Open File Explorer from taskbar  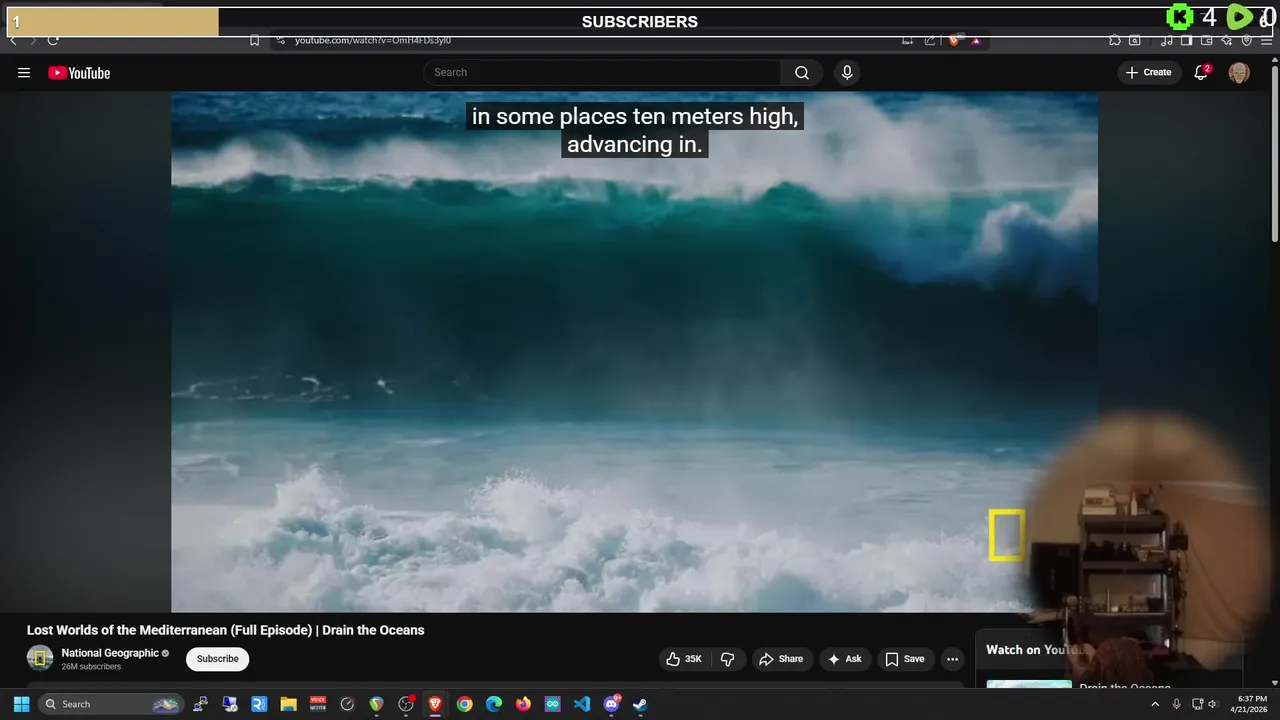(x=288, y=704)
